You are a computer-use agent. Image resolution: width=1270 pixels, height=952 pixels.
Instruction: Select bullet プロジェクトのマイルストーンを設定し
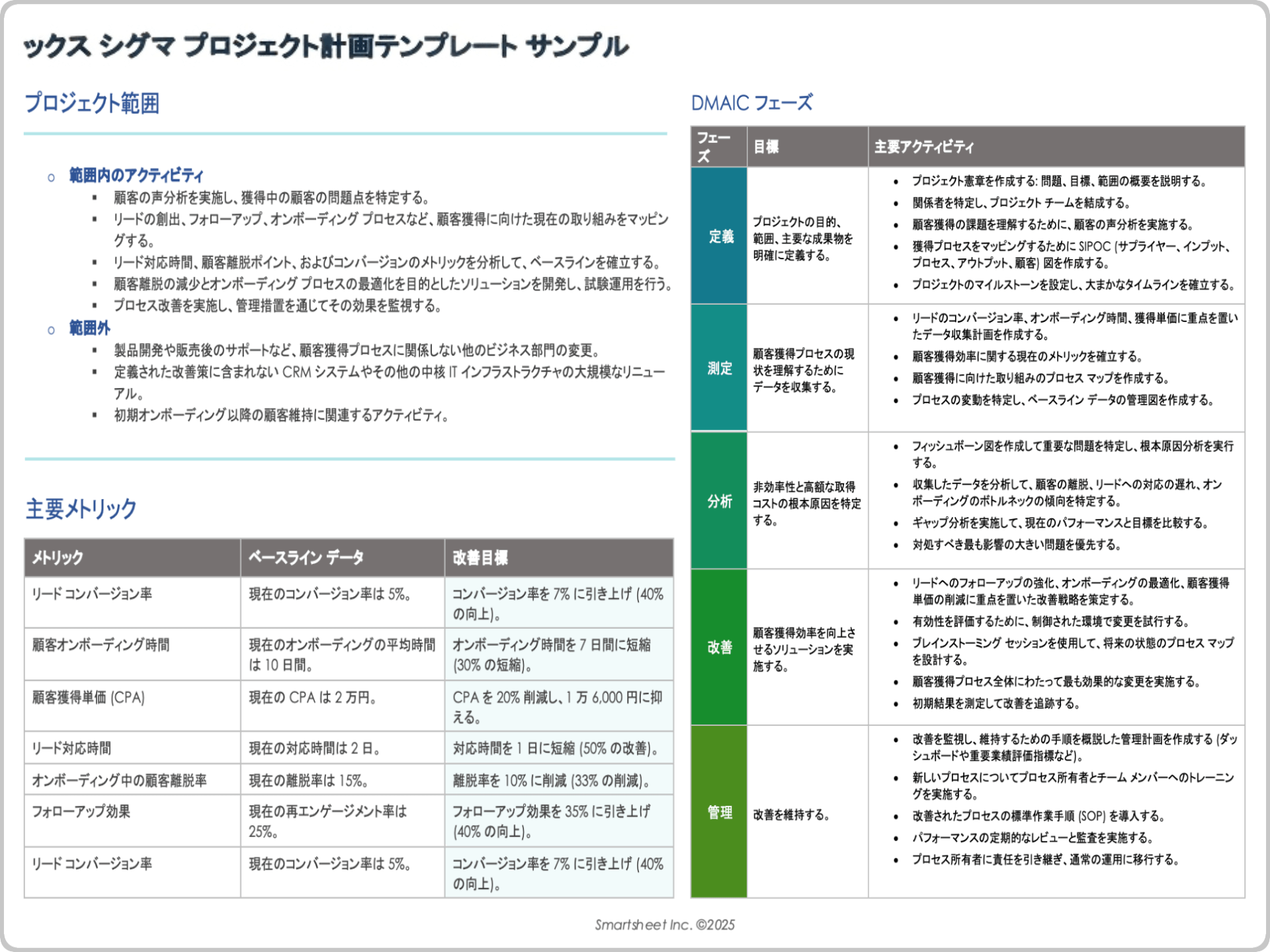pyautogui.click(x=1073, y=285)
